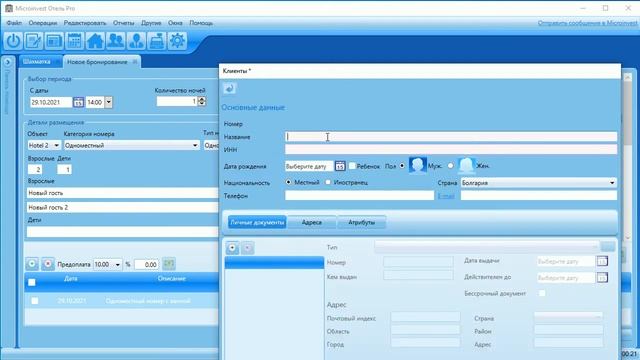Open the Другие menu

click(151, 23)
